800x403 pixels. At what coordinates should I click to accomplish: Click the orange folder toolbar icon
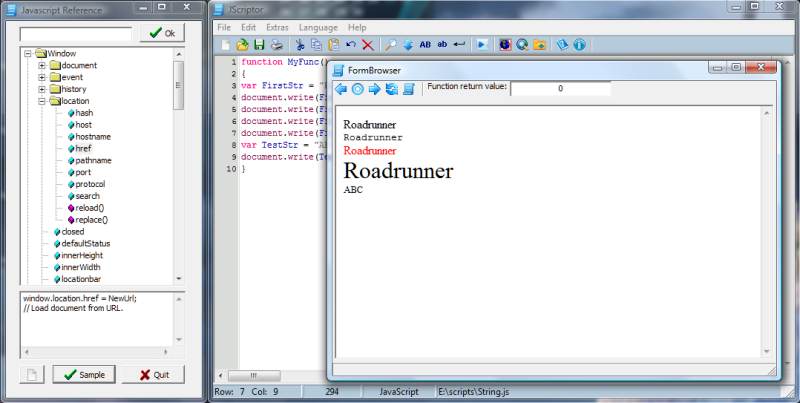coord(539,45)
